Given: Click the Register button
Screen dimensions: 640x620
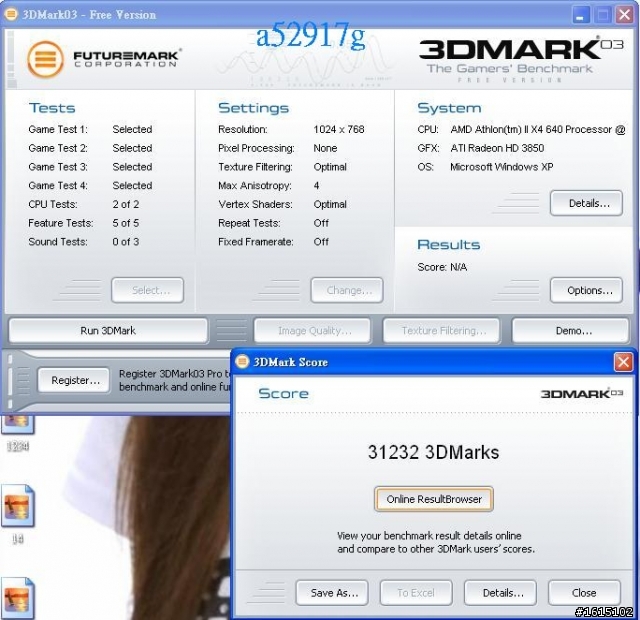Looking at the screenshot, I should tap(74, 380).
